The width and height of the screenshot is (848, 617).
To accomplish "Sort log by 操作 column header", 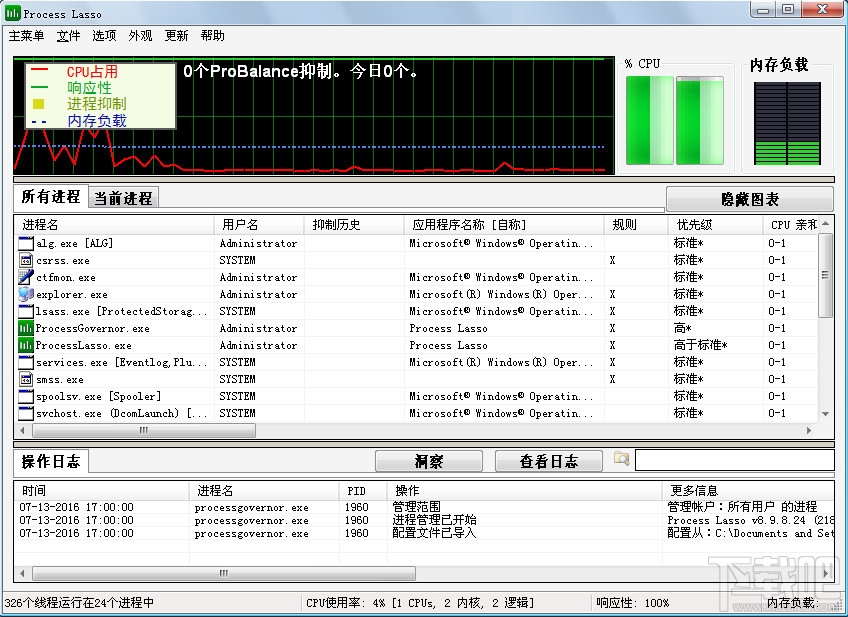I will coord(525,491).
